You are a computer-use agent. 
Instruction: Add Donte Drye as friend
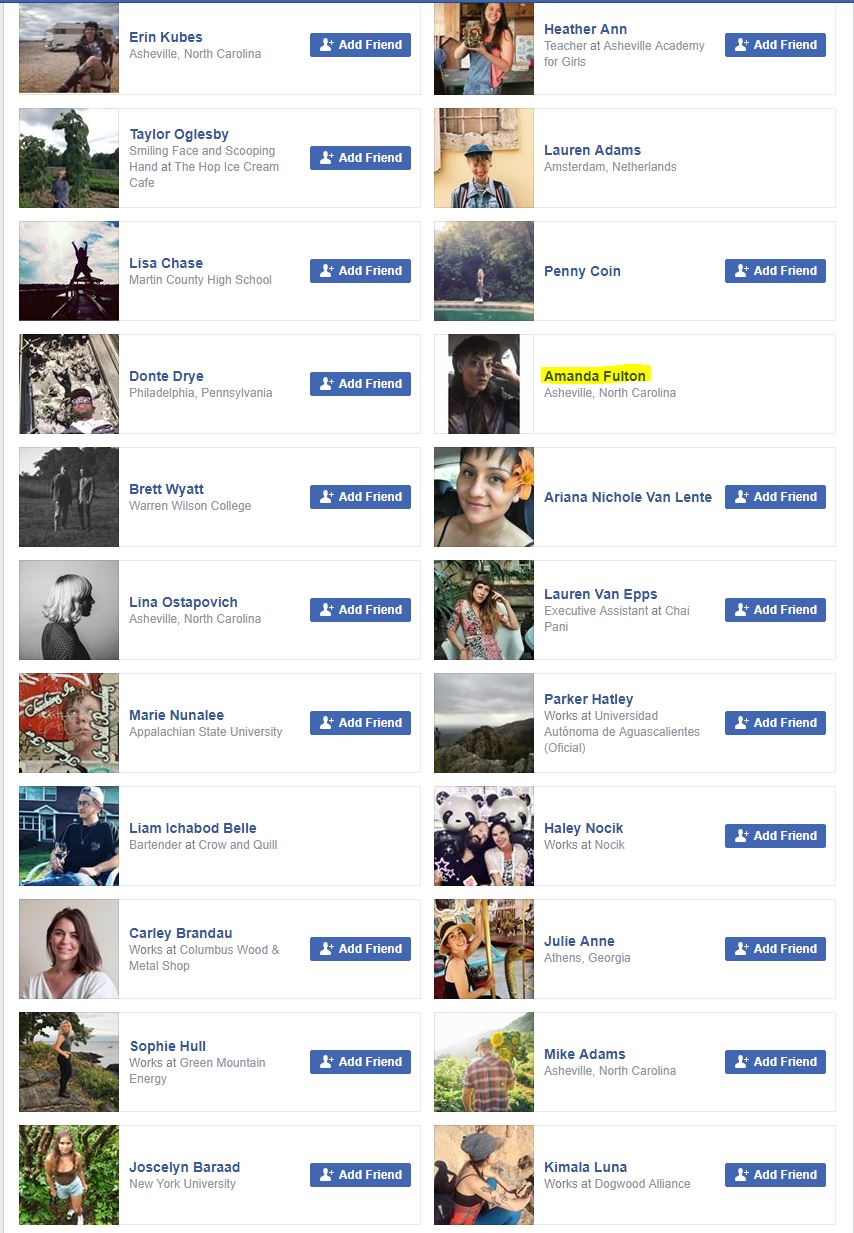pyautogui.click(x=360, y=384)
